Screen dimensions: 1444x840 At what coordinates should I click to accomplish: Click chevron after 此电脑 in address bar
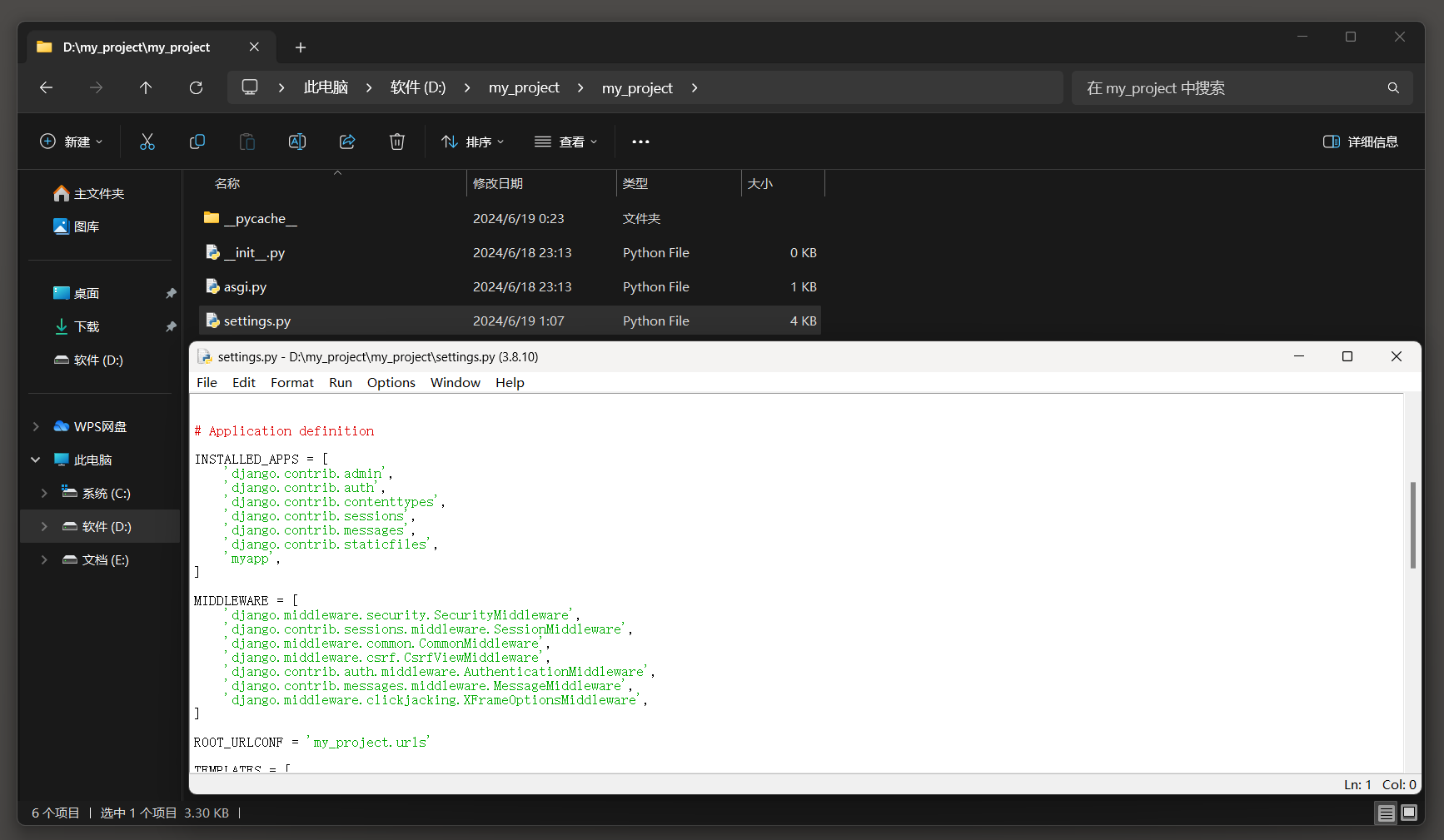tap(369, 87)
